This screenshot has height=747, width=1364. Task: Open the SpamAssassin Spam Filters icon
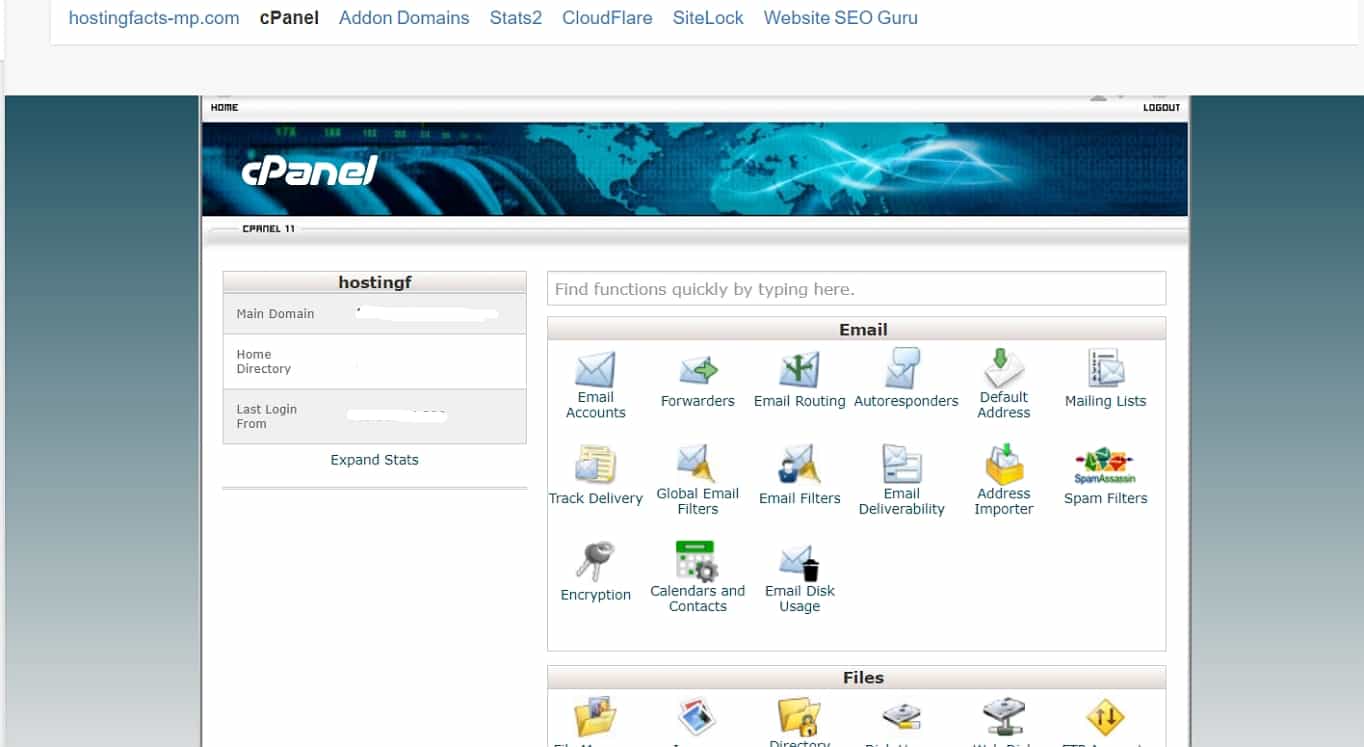point(1105,466)
